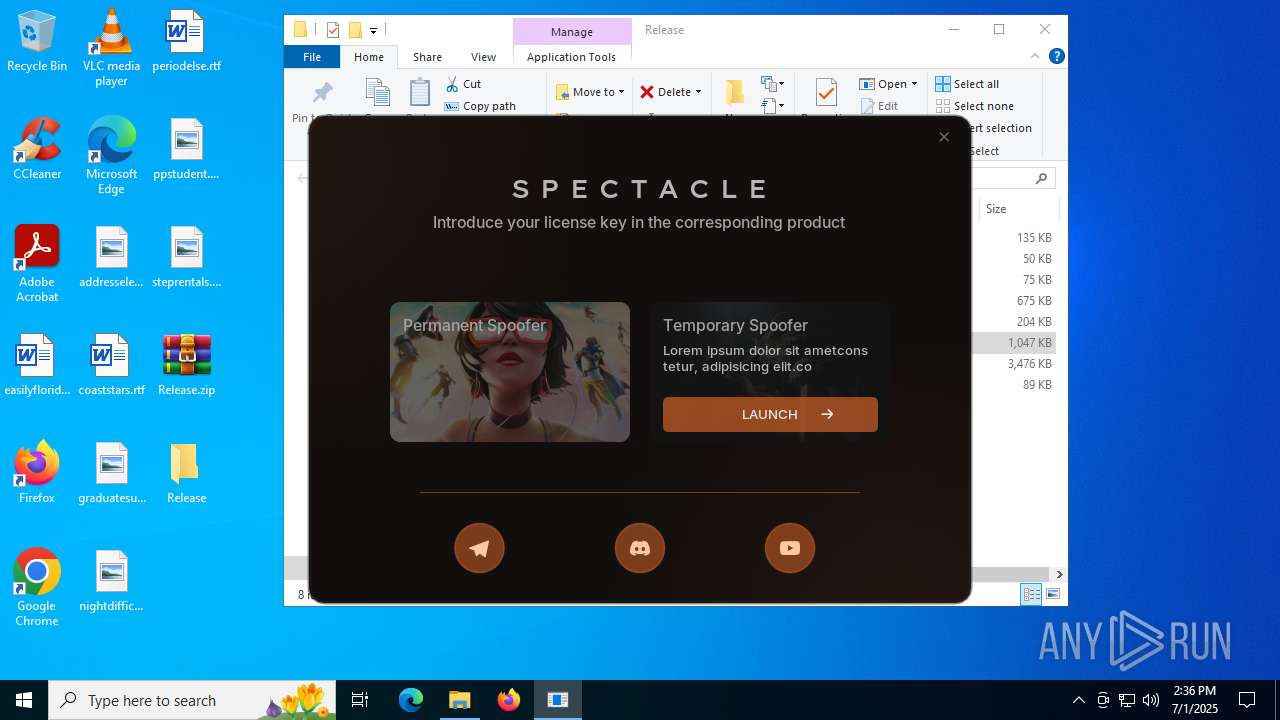This screenshot has height=720, width=1280.
Task: Select the steprentals image file icon
Action: pyautogui.click(x=186, y=258)
